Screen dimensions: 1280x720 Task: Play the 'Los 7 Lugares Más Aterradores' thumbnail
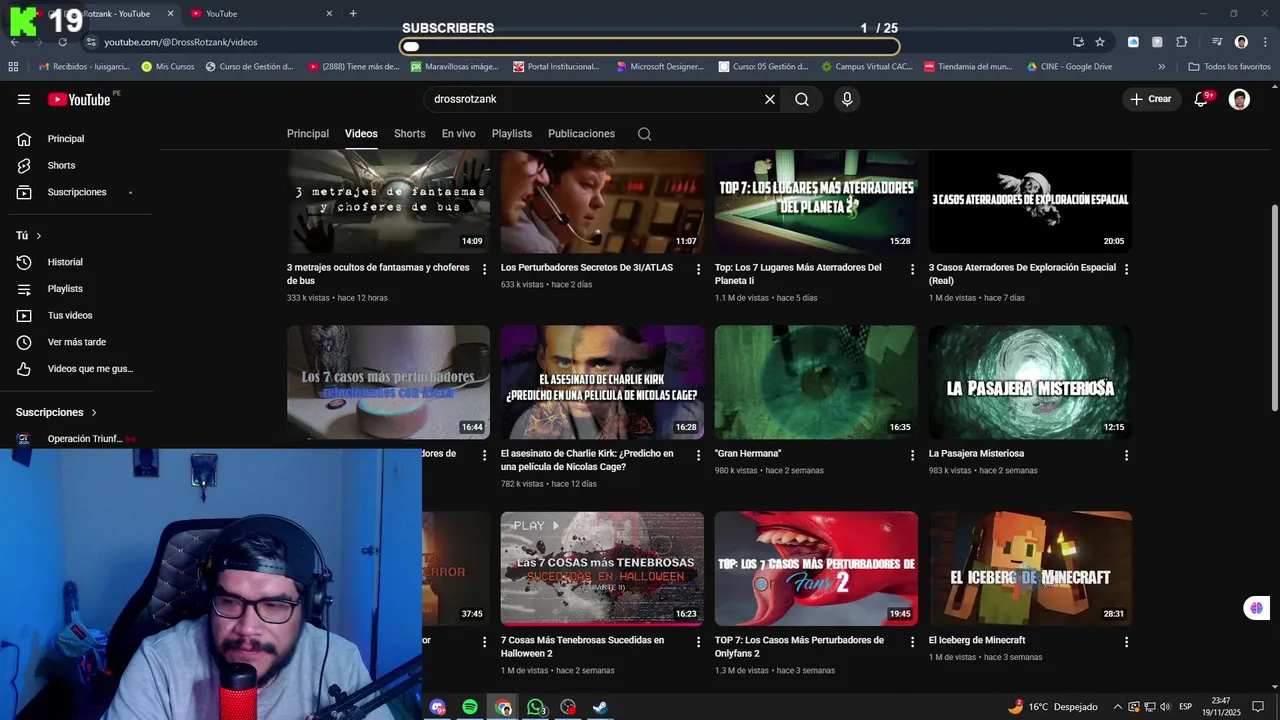[816, 201]
